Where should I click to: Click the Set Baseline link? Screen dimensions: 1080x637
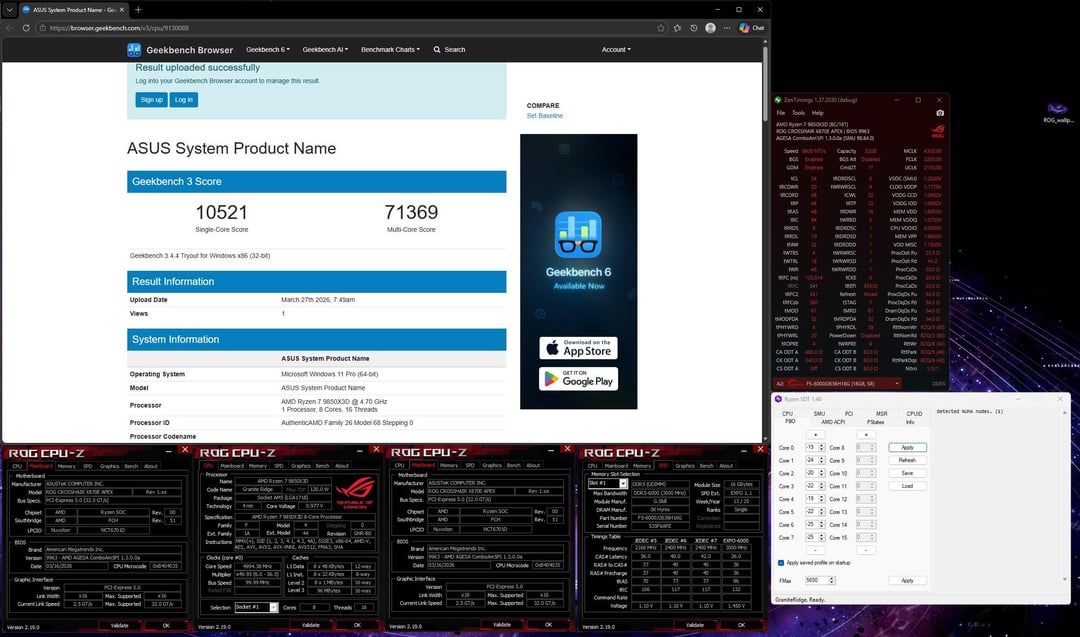pyautogui.click(x=545, y=116)
